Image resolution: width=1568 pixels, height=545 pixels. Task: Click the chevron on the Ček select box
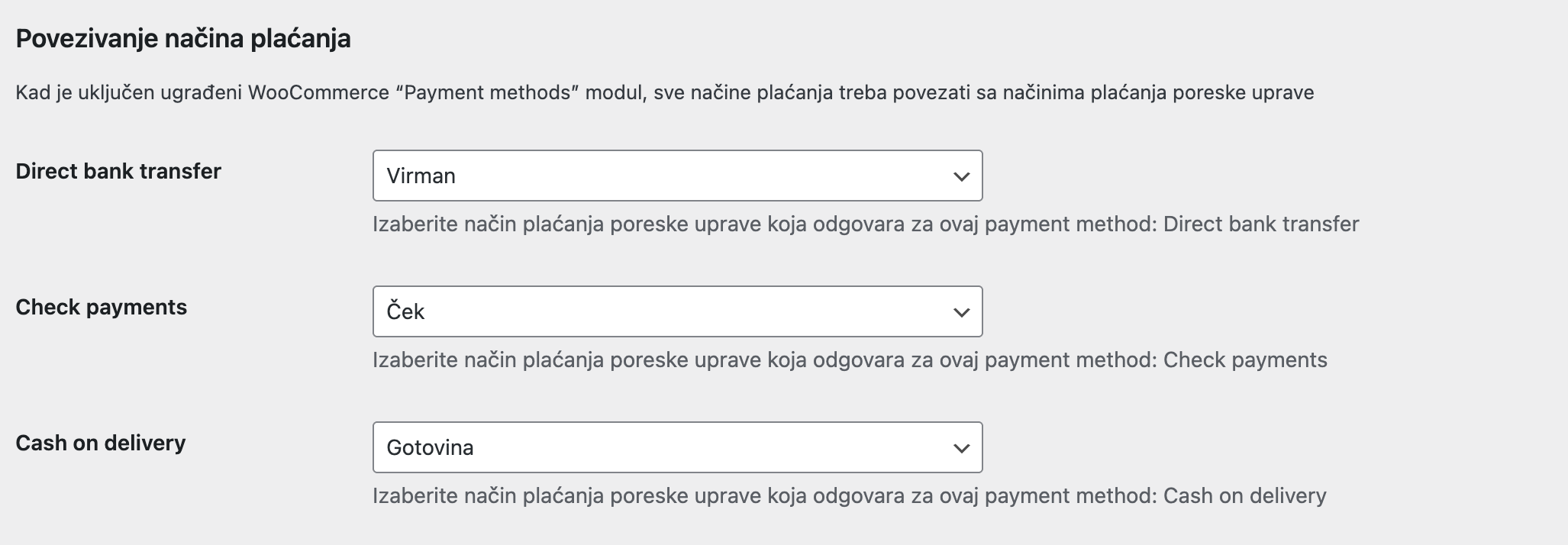[x=961, y=311]
